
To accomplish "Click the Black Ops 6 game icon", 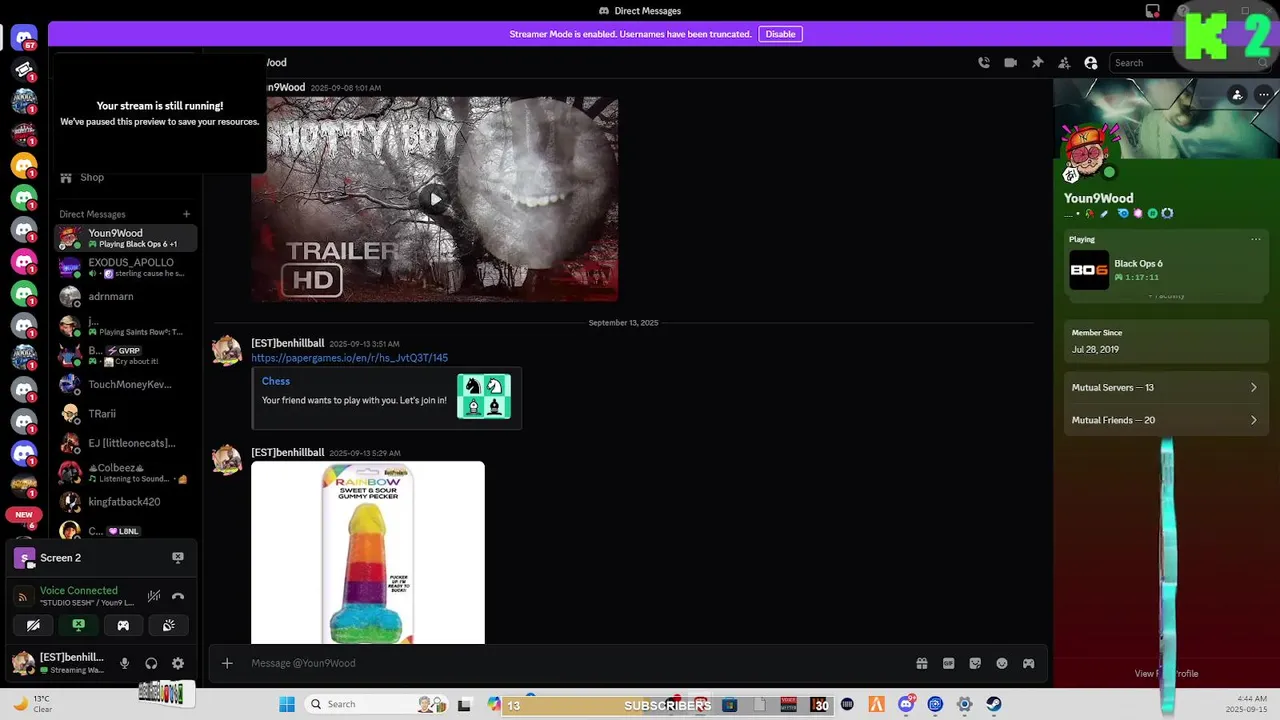I will tap(1088, 270).
